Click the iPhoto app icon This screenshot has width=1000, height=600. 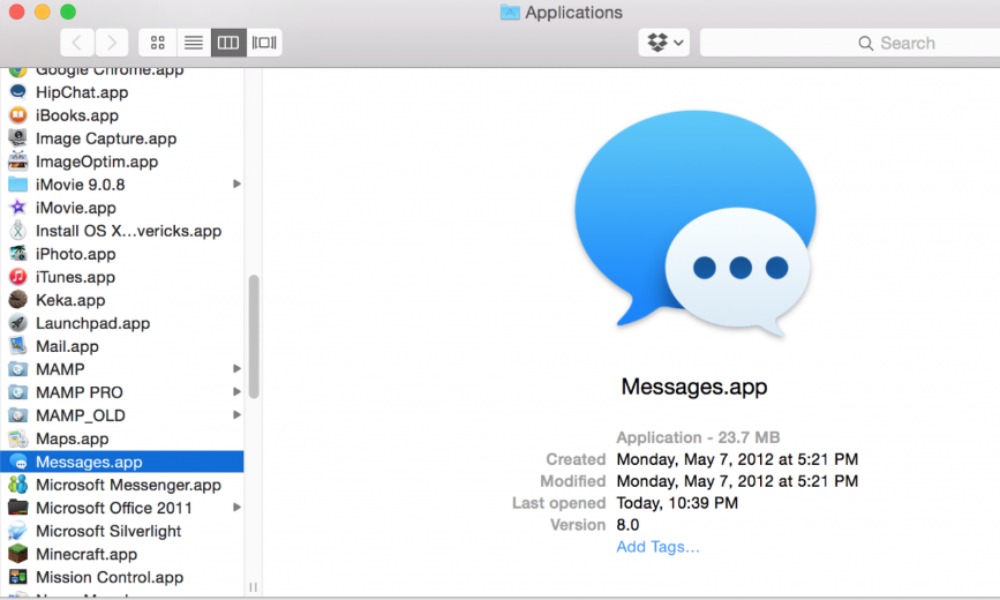(x=18, y=254)
